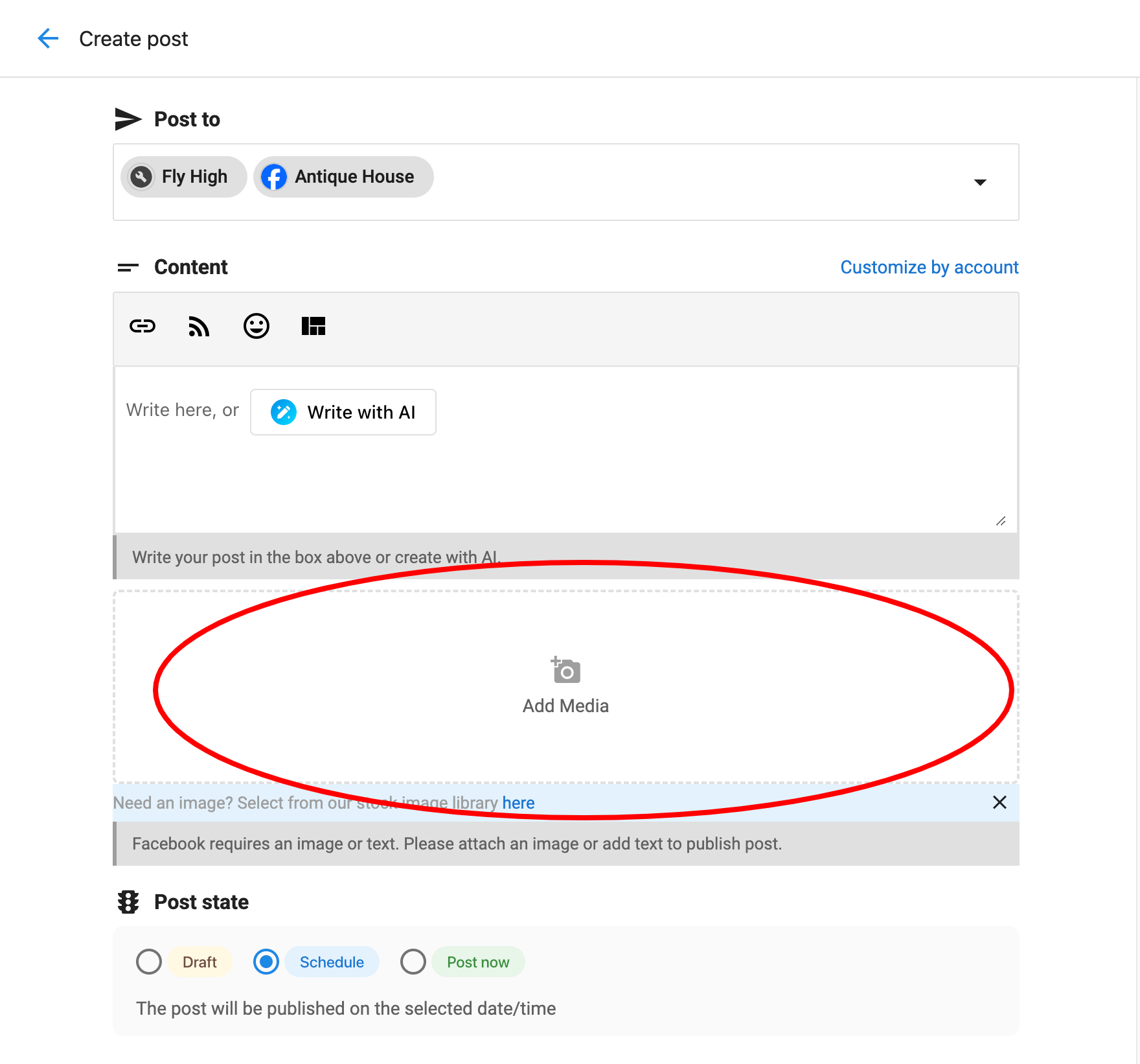Click the camera Add Media icon

(565, 671)
